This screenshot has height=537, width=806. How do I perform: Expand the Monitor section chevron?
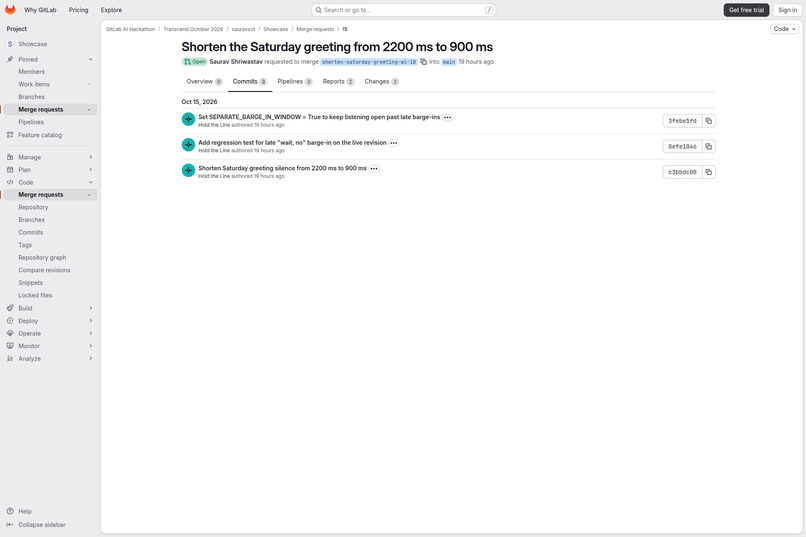90,346
